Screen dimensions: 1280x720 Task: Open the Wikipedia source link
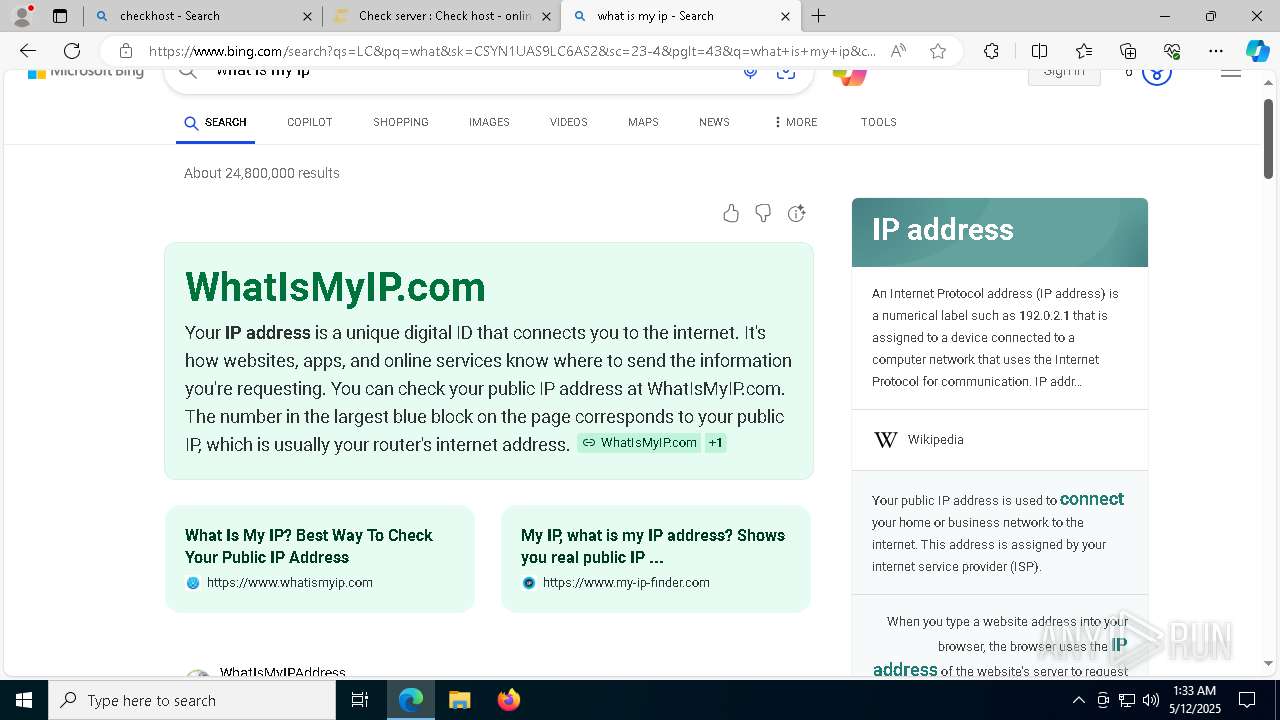point(935,440)
